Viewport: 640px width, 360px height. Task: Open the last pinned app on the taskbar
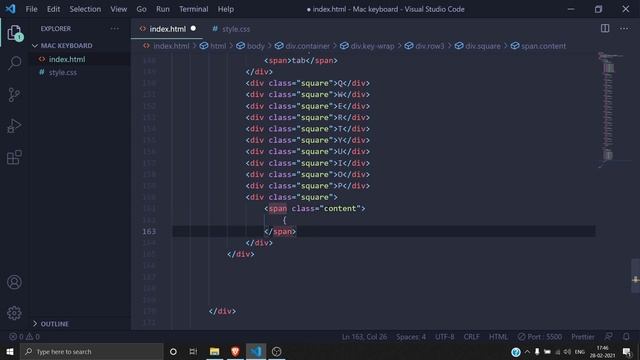tap(277, 351)
